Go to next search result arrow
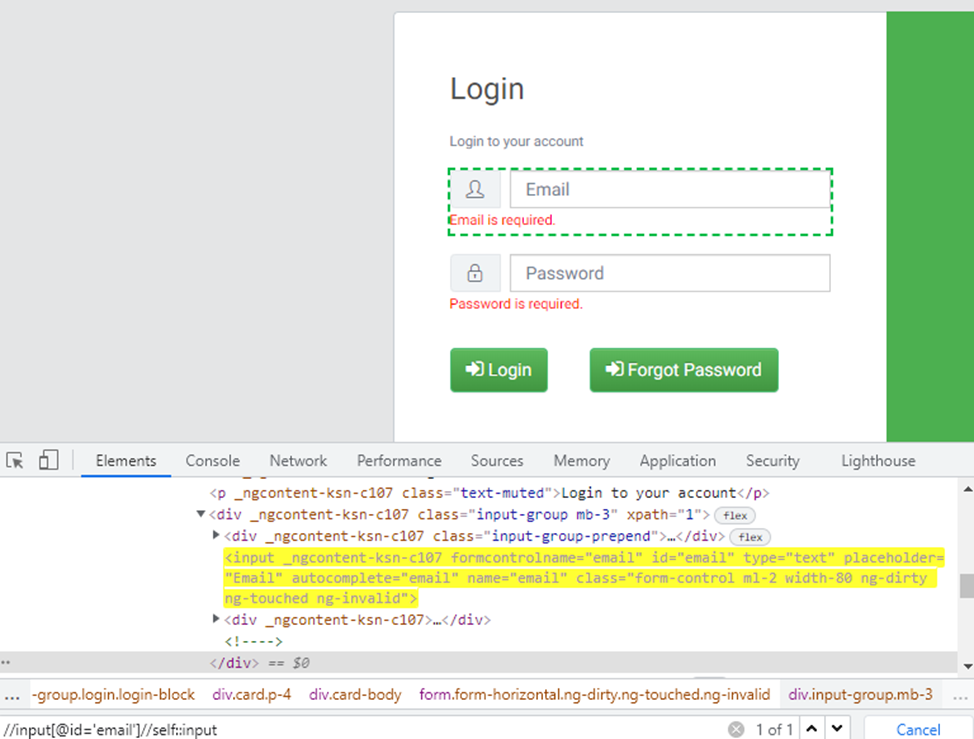 [x=837, y=728]
